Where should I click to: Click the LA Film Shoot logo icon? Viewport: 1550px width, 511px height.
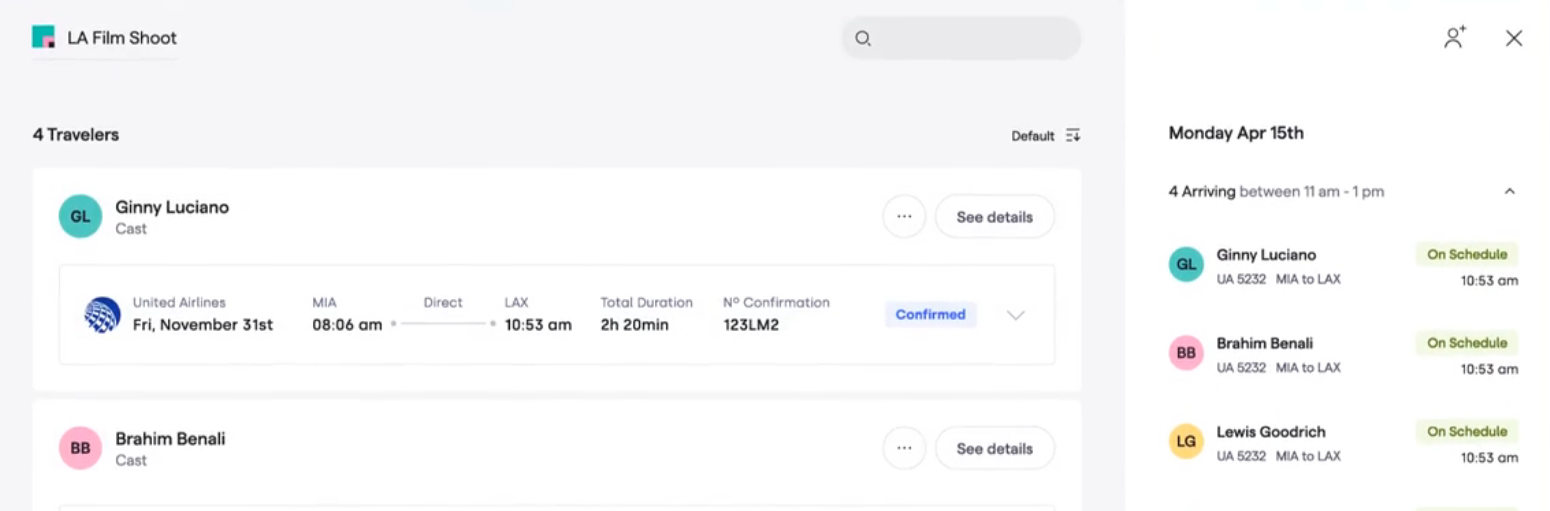tap(43, 38)
